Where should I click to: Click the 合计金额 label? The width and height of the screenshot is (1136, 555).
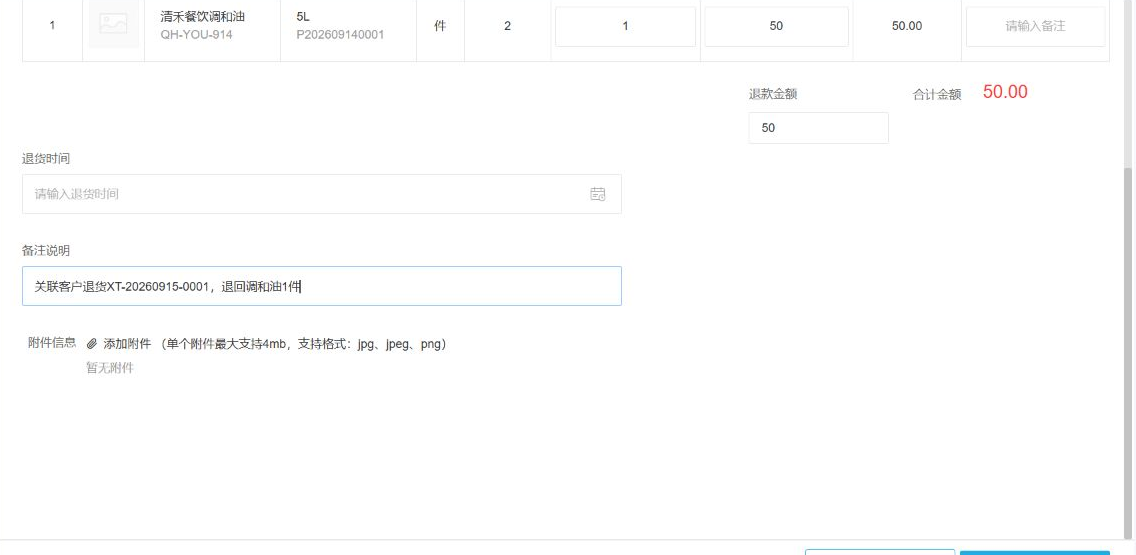coord(937,94)
